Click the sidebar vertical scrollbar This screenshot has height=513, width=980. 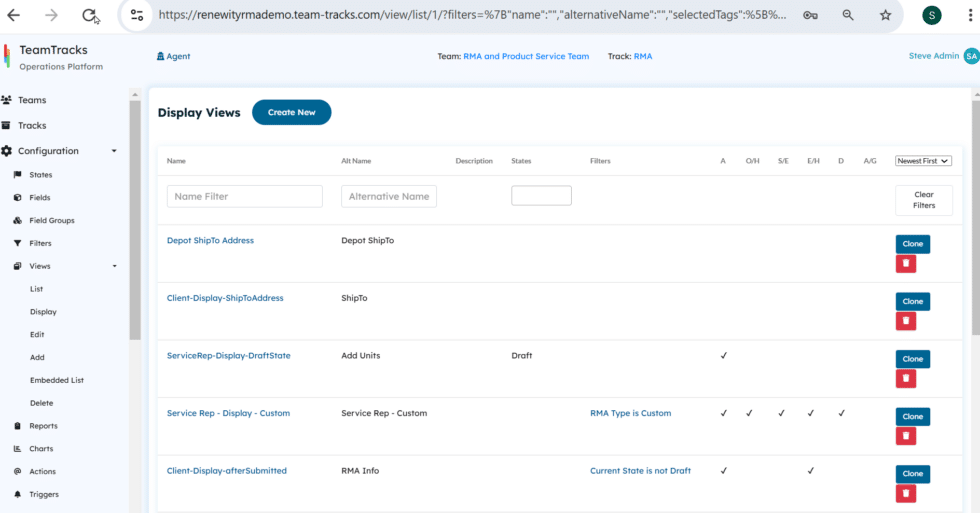135,219
